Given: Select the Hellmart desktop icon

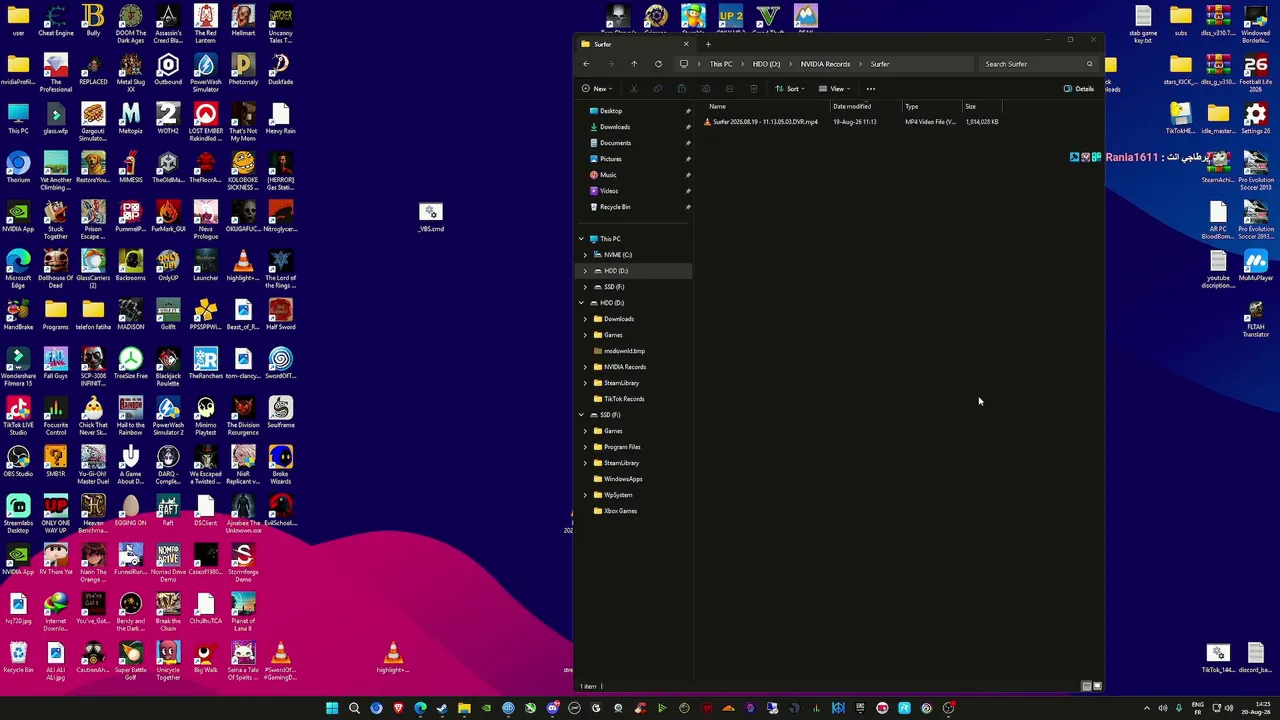Looking at the screenshot, I should tap(243, 21).
